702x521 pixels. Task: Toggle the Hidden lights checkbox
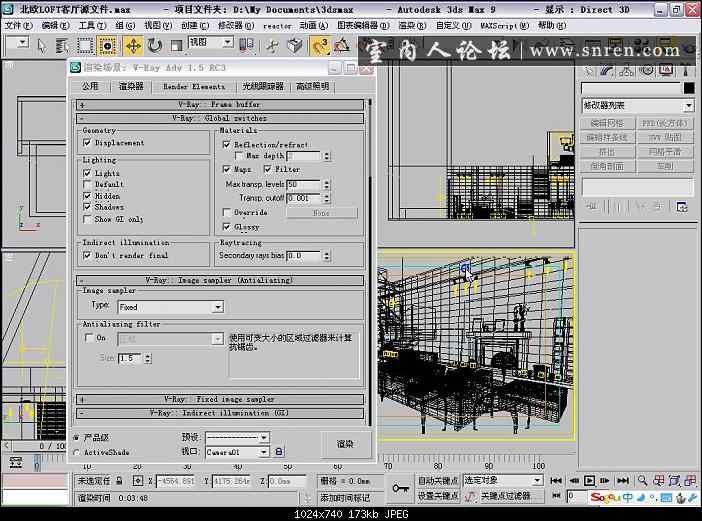click(x=87, y=196)
